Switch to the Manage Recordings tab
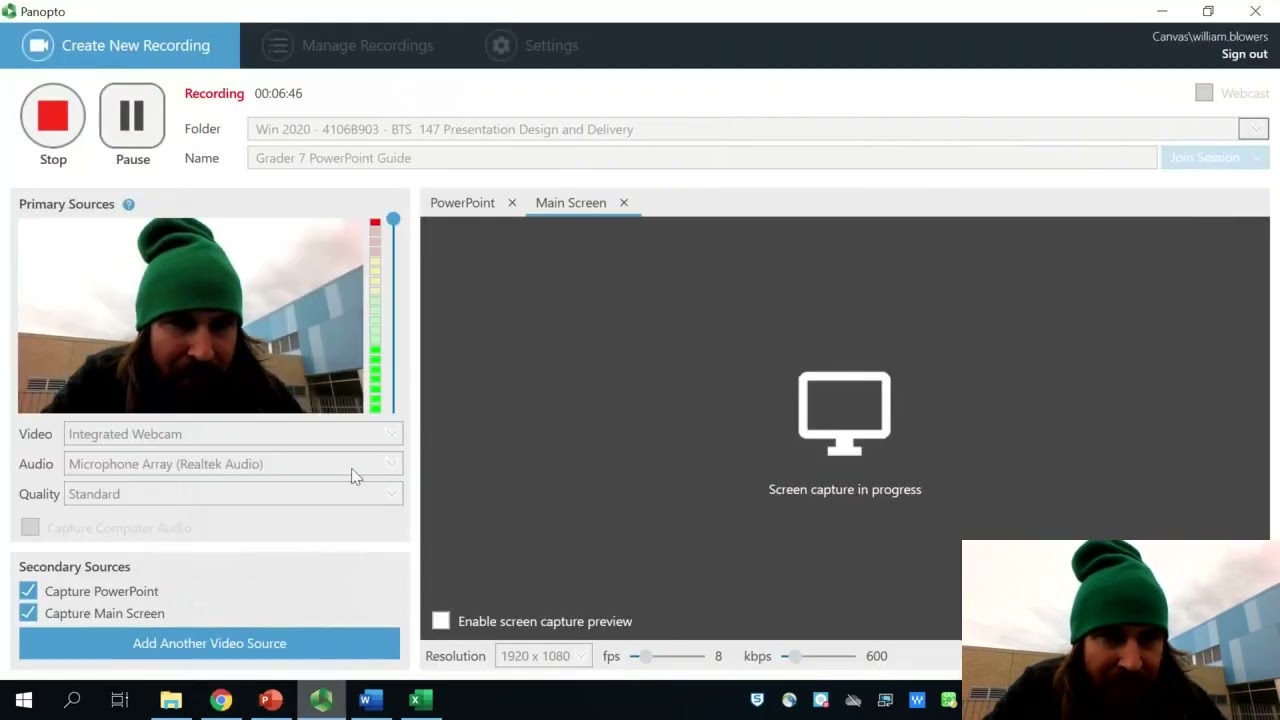 tap(350, 45)
